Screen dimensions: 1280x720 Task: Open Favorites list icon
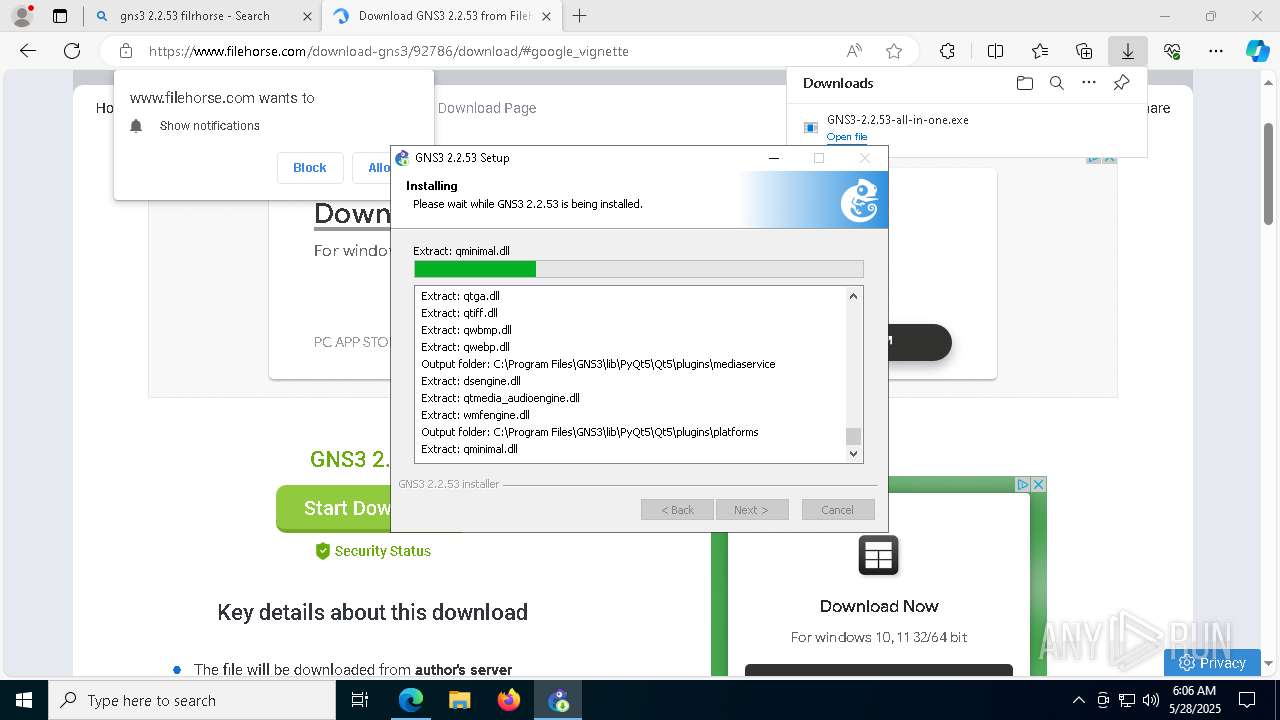click(1040, 51)
